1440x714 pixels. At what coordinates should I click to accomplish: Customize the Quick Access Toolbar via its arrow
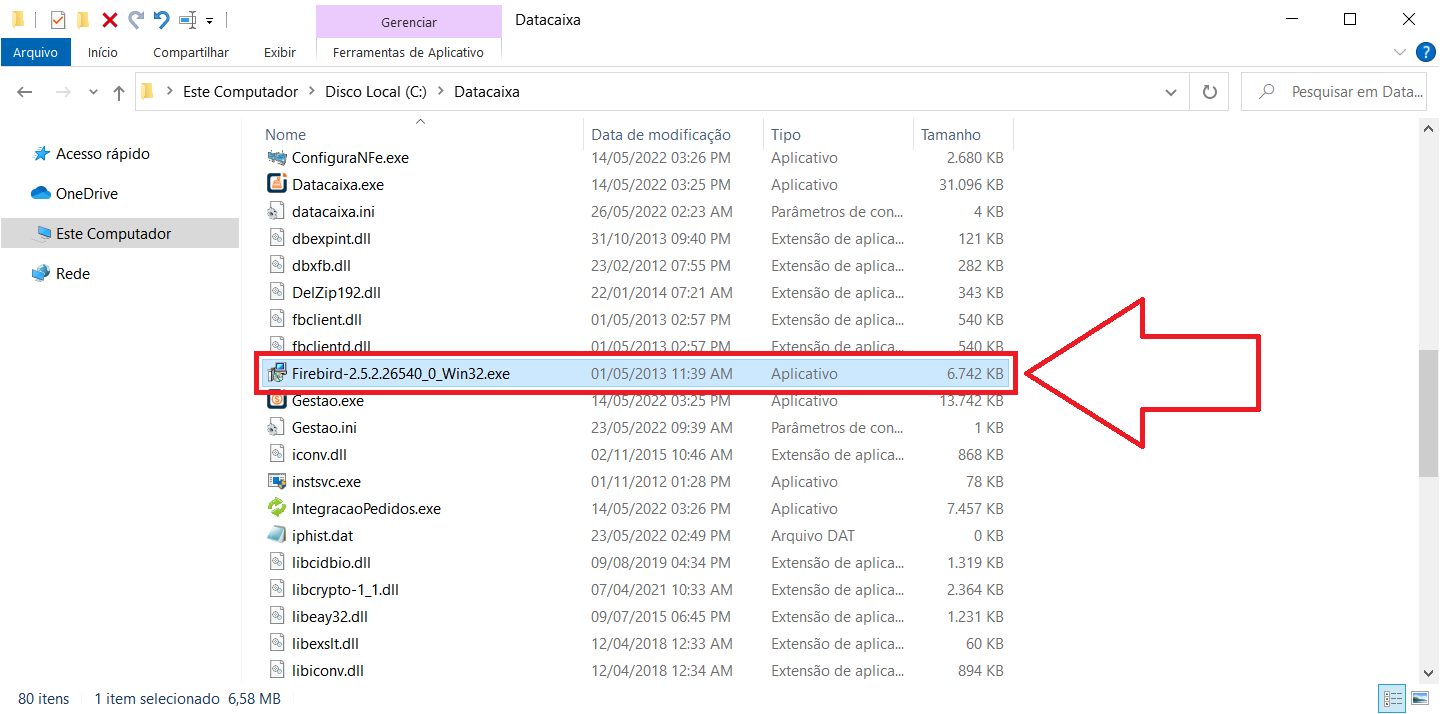tap(208, 20)
